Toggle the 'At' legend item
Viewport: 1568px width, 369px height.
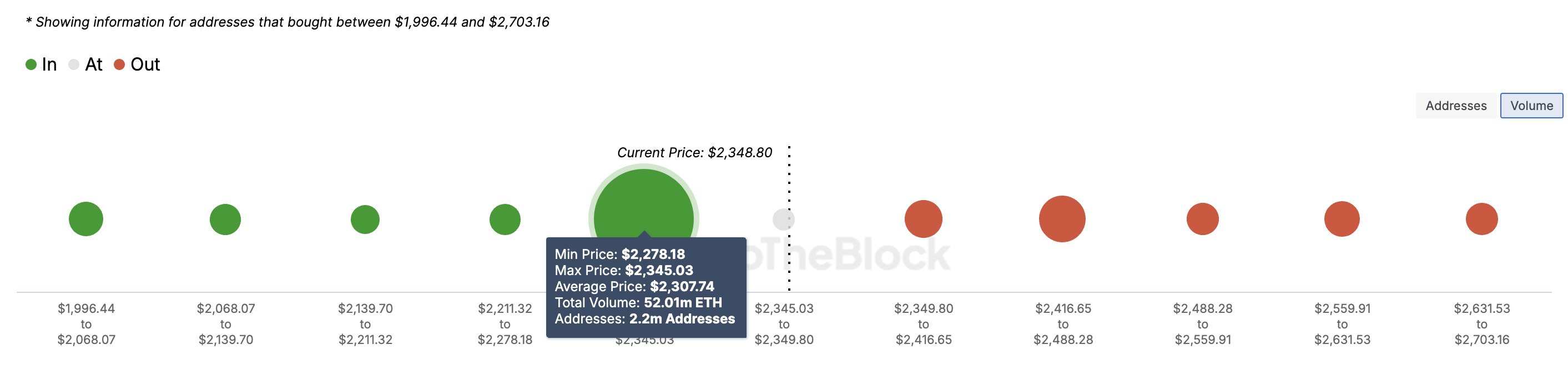coord(87,64)
